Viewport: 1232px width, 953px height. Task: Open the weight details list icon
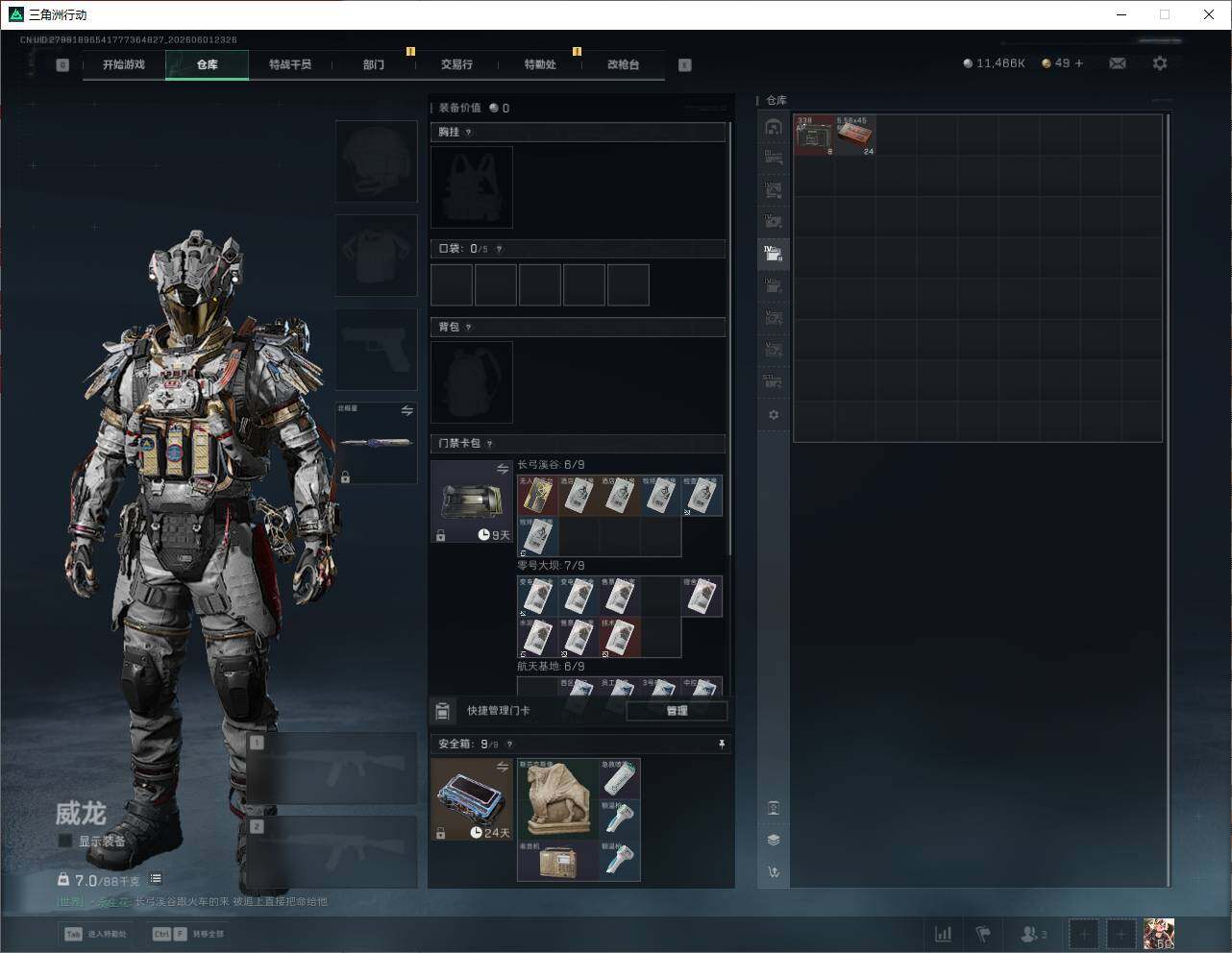tap(156, 879)
